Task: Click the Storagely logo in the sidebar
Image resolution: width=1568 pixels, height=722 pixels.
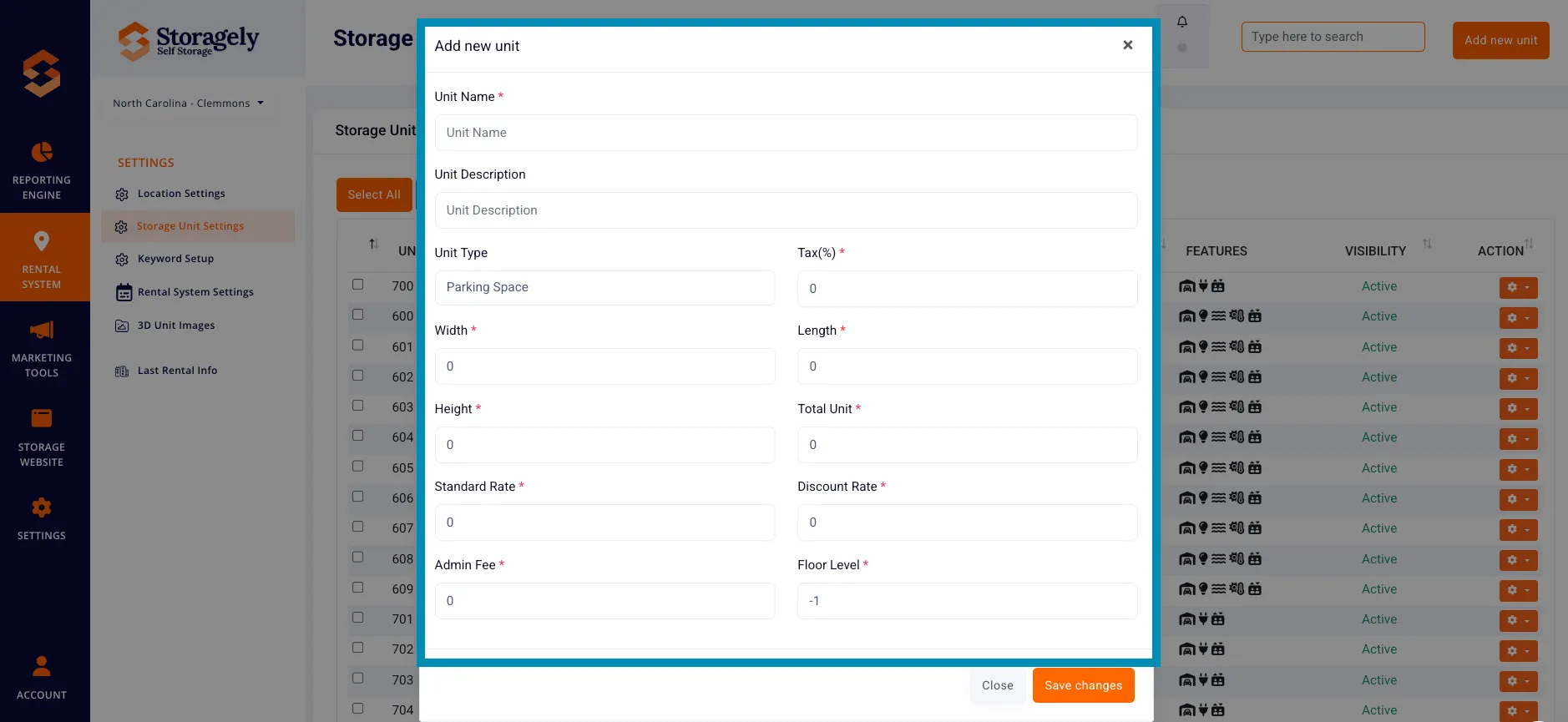Action: (x=42, y=73)
